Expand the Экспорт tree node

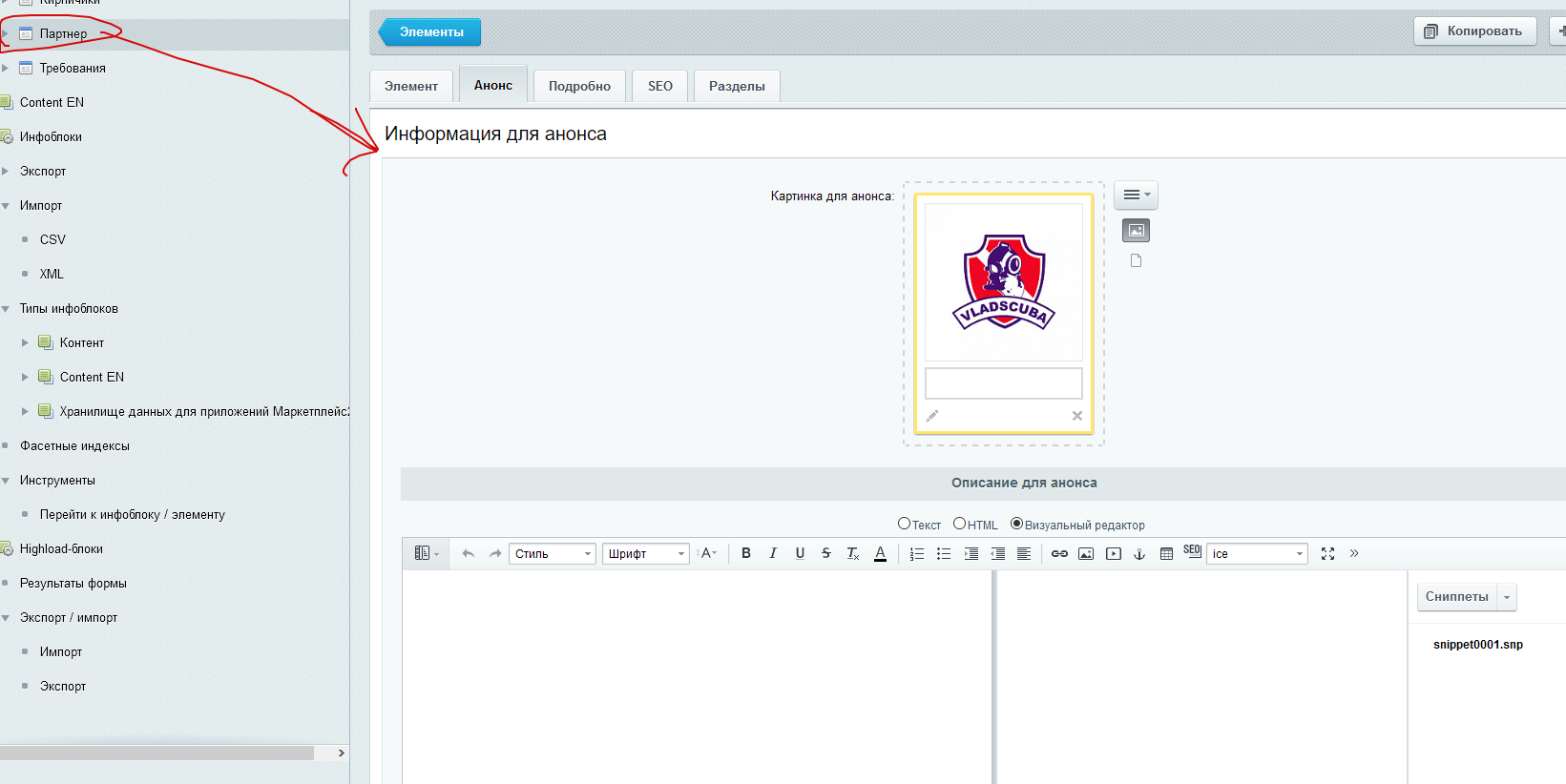point(6,171)
